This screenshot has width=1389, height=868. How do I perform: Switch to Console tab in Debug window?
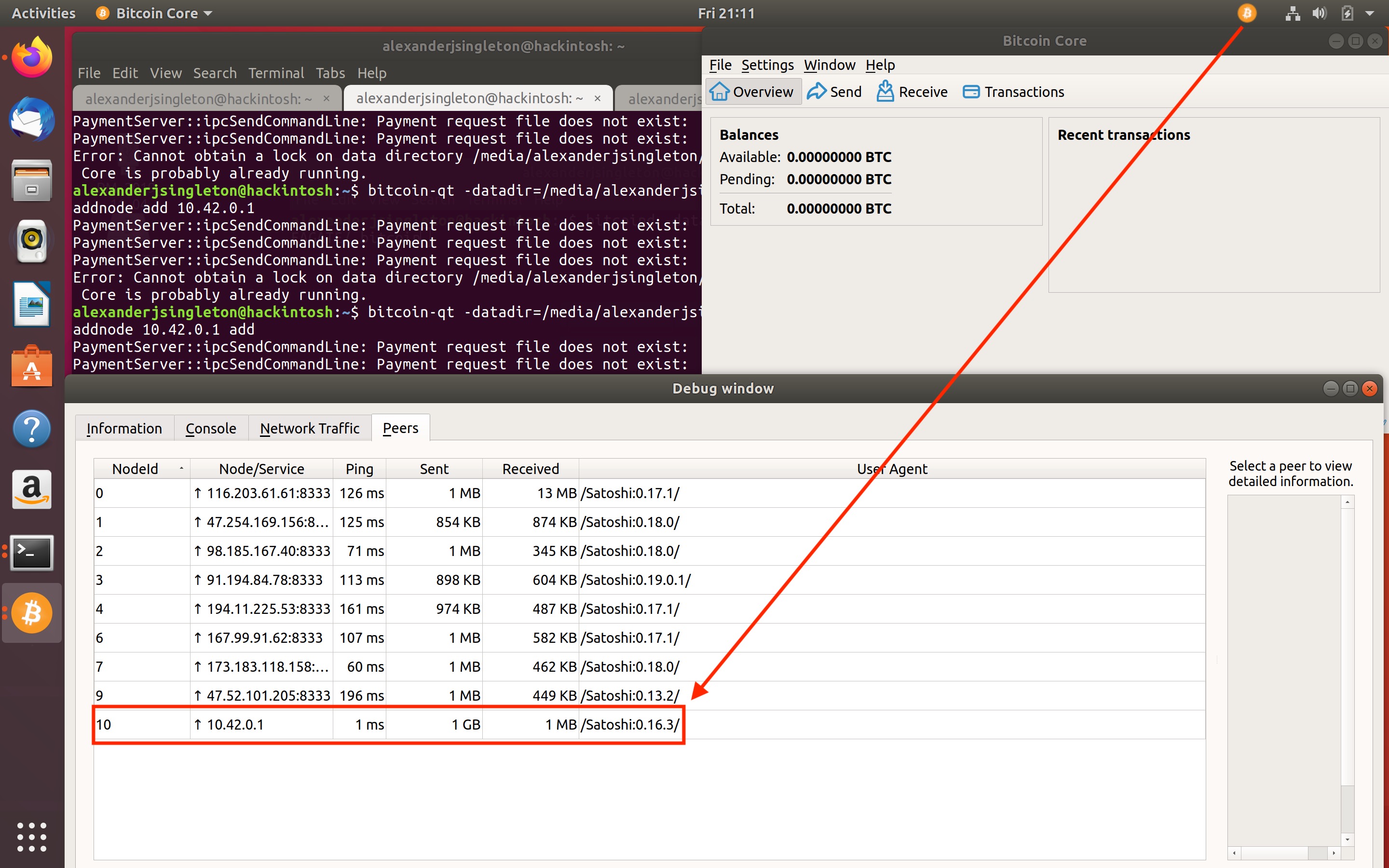point(211,428)
